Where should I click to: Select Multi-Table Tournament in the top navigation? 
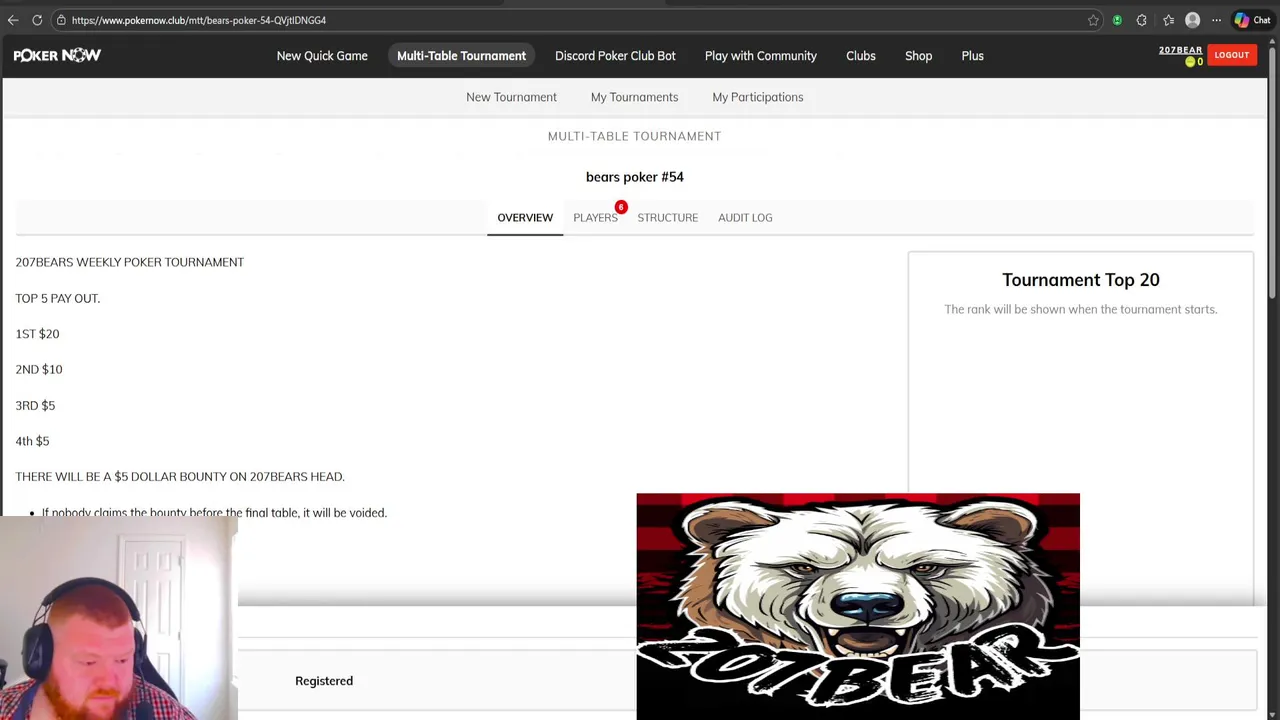pyautogui.click(x=461, y=56)
